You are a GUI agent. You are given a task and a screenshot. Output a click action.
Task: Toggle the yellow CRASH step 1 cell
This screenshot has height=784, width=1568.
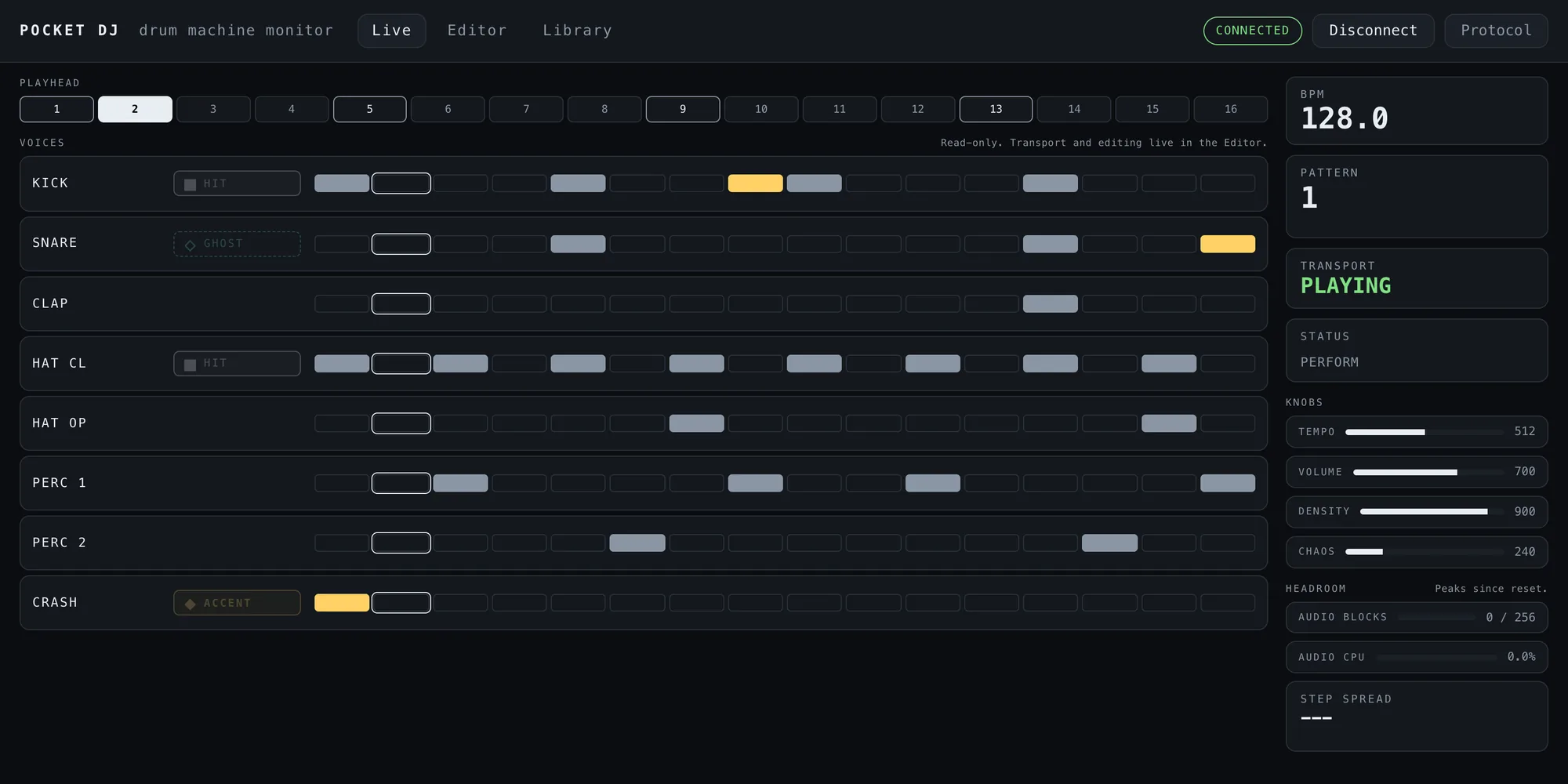point(342,602)
